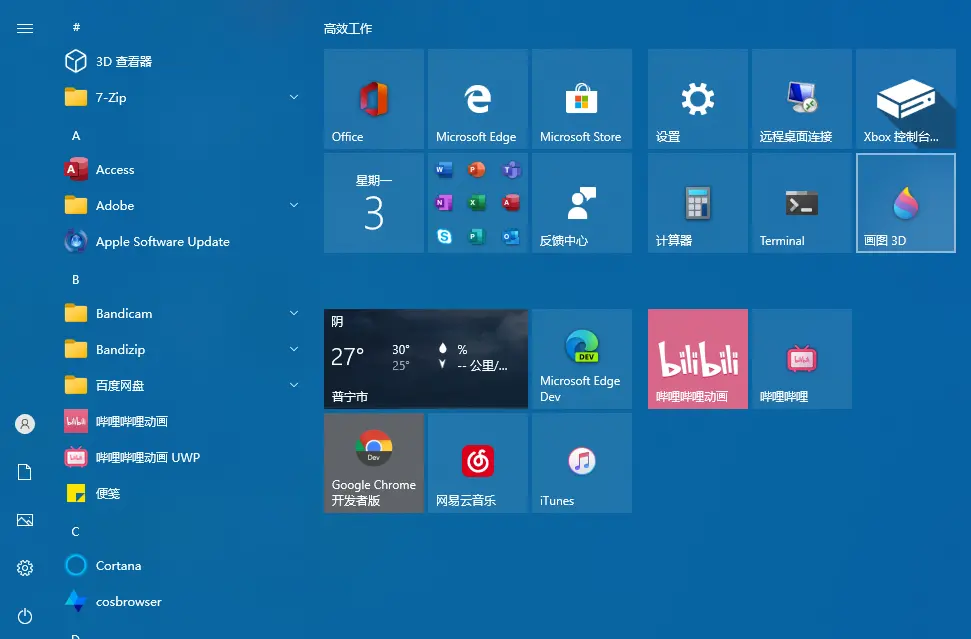Open 3D 查看器 from the app list

point(183,61)
